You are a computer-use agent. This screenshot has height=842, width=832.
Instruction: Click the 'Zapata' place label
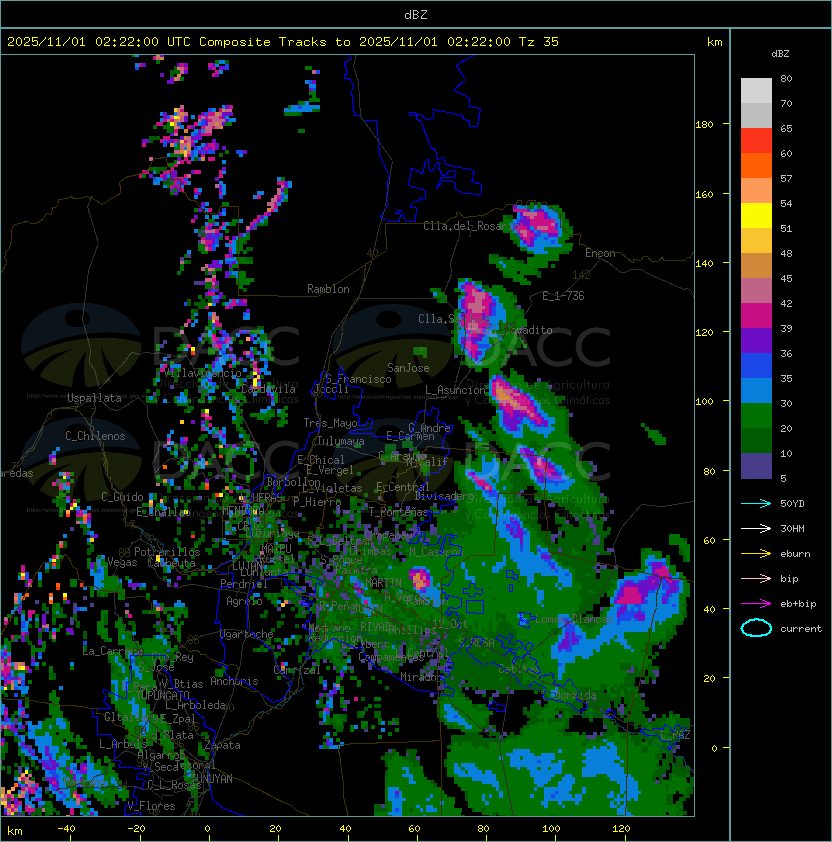[x=222, y=745]
